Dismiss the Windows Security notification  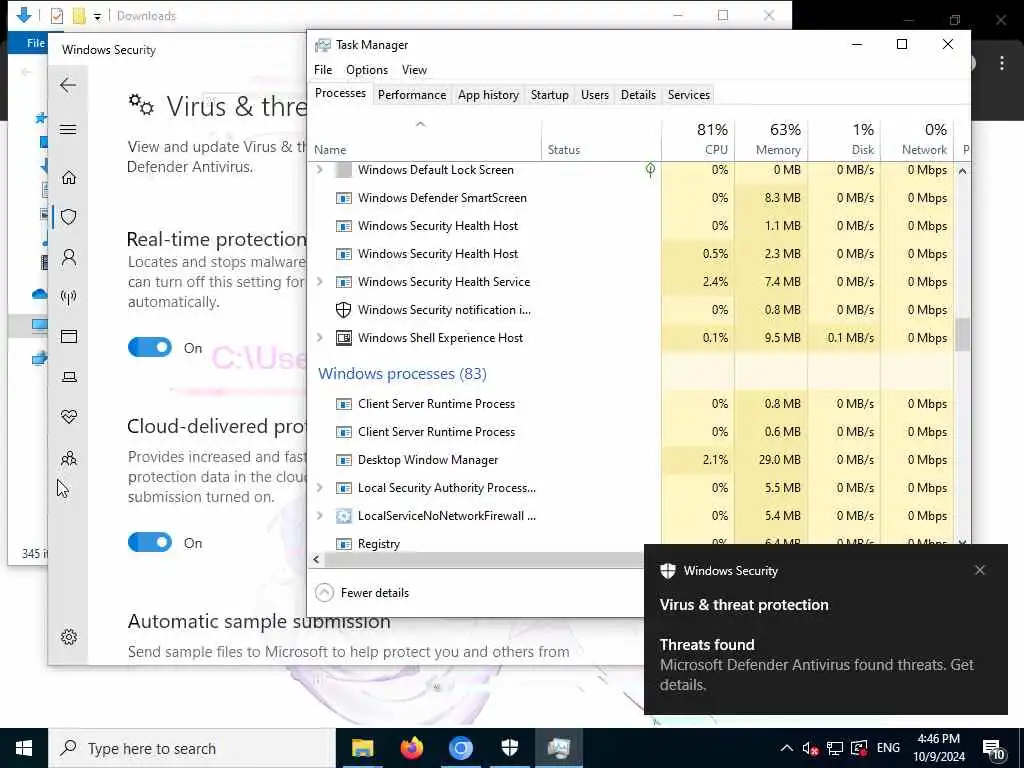coord(980,570)
